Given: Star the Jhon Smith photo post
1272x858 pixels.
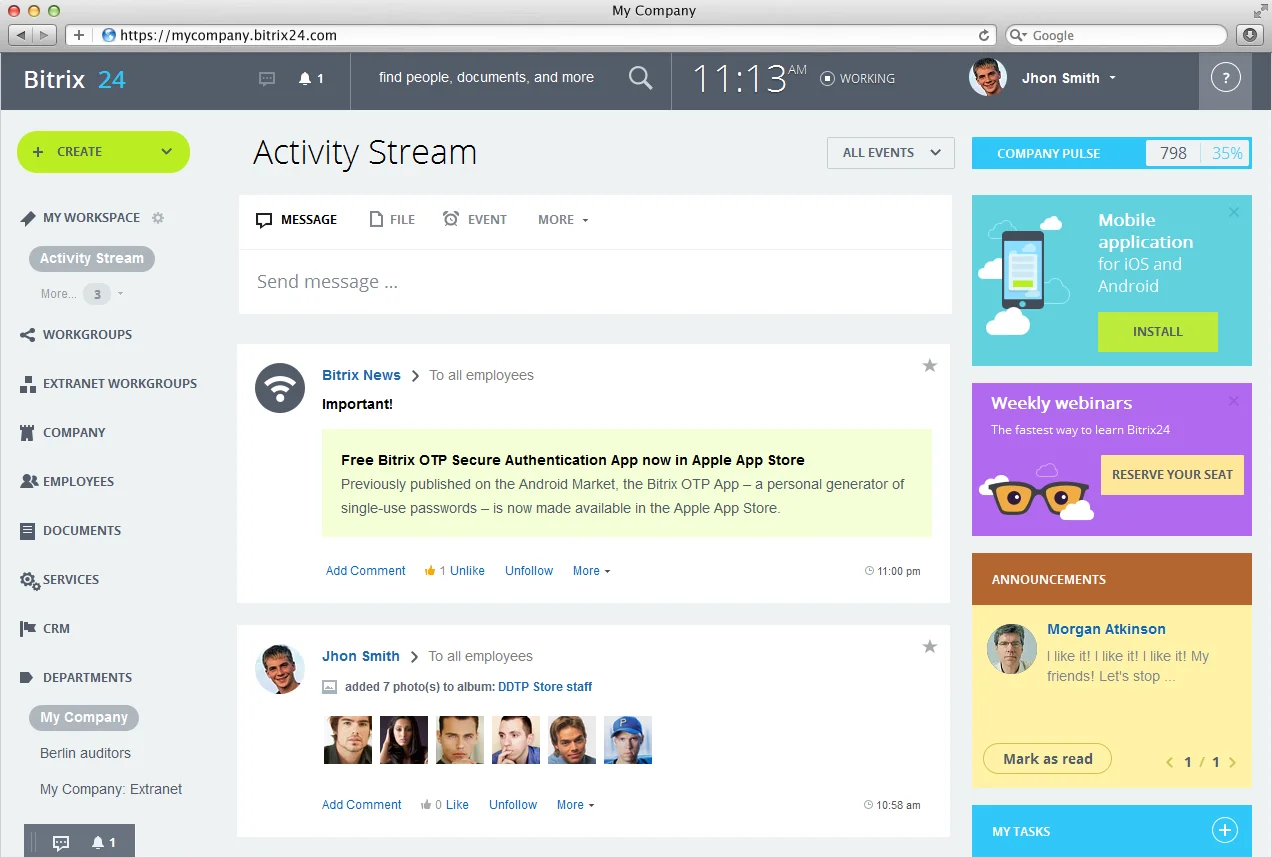Looking at the screenshot, I should click(x=929, y=647).
